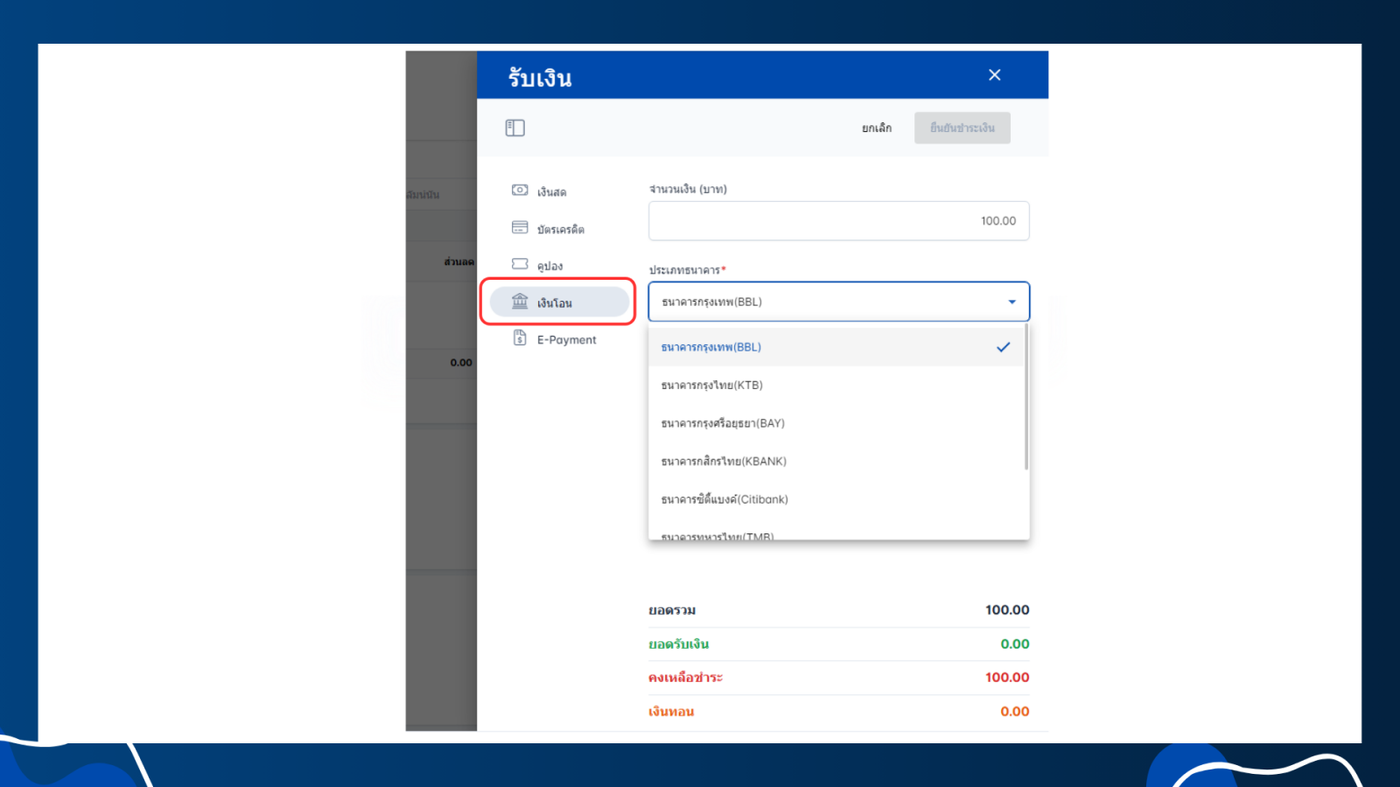This screenshot has height=787, width=1400.
Task: Click the E-Payment document icon
Action: click(520, 338)
